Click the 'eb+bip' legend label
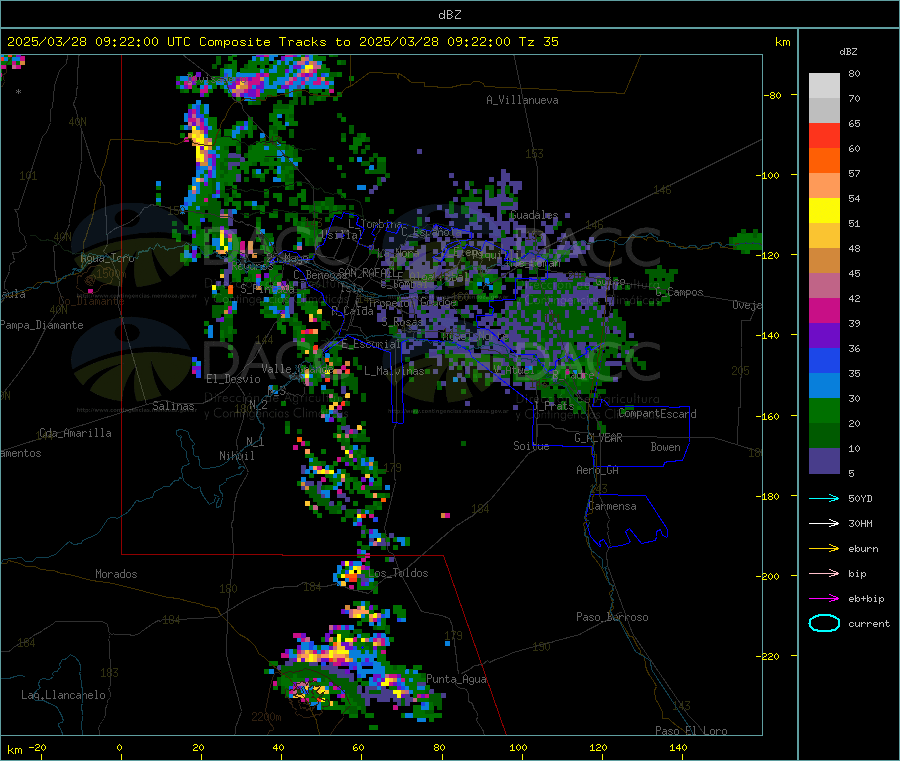Viewport: 900px width, 761px height. (866, 599)
